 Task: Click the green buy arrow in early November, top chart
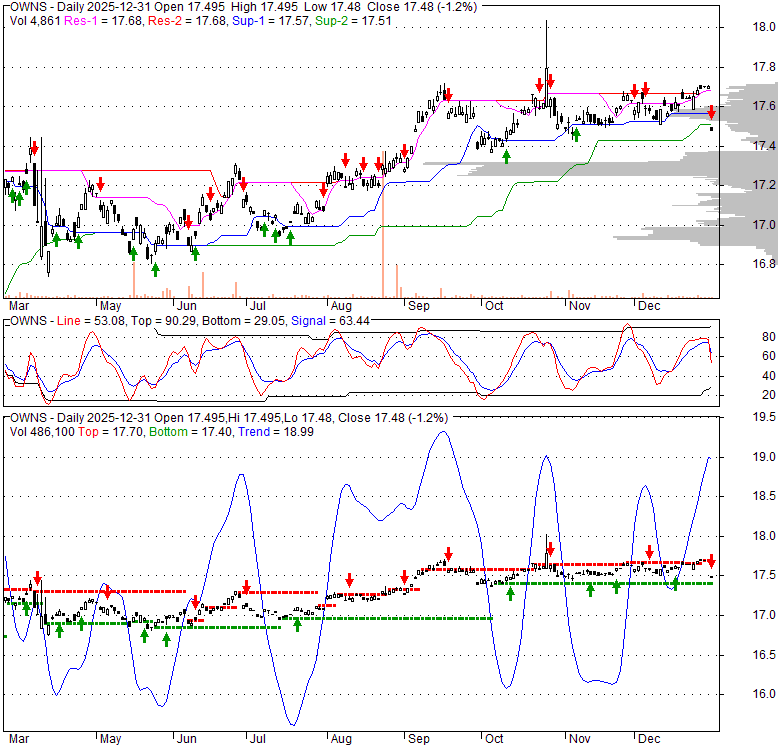[576, 135]
